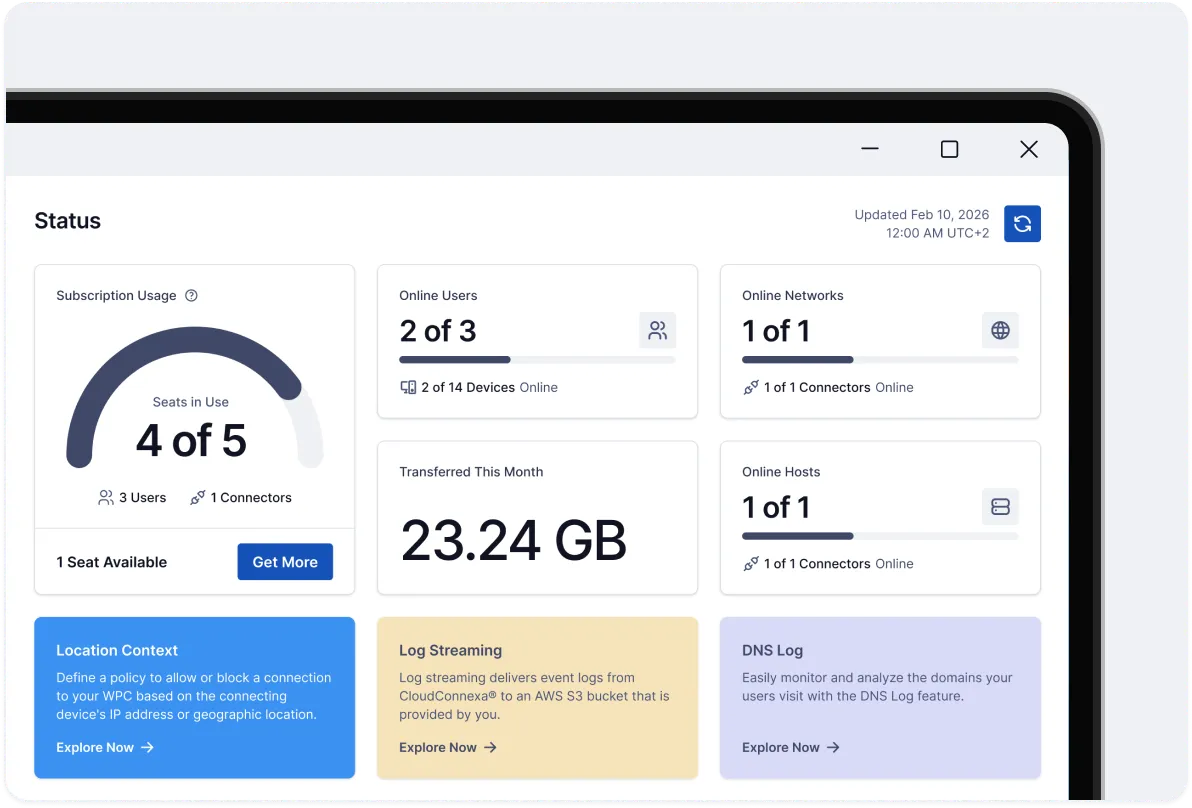Open Explore Now in Location Context card
Screen dimensions: 1192x808
[x=95, y=747]
